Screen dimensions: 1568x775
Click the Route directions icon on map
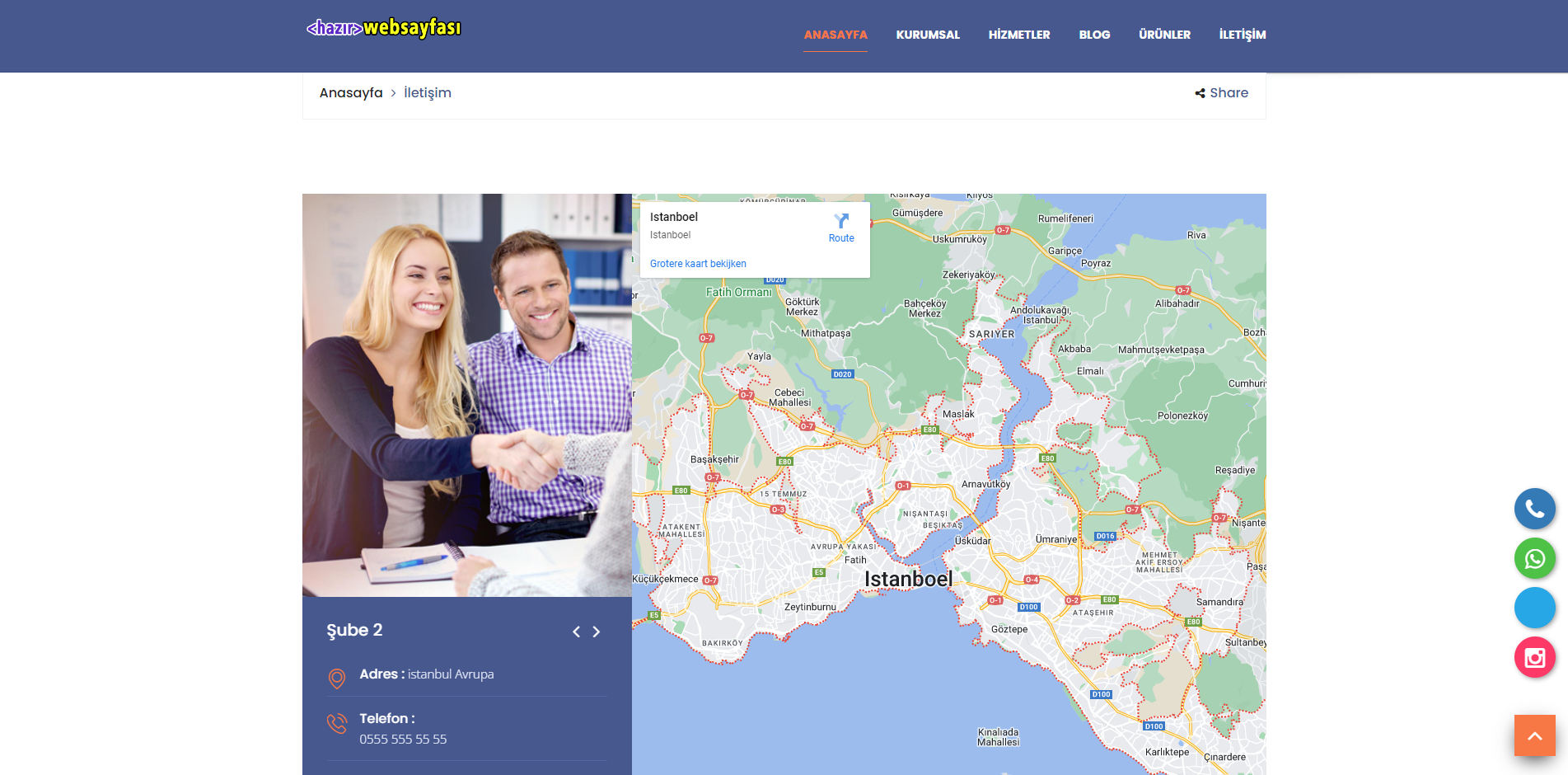click(x=841, y=221)
